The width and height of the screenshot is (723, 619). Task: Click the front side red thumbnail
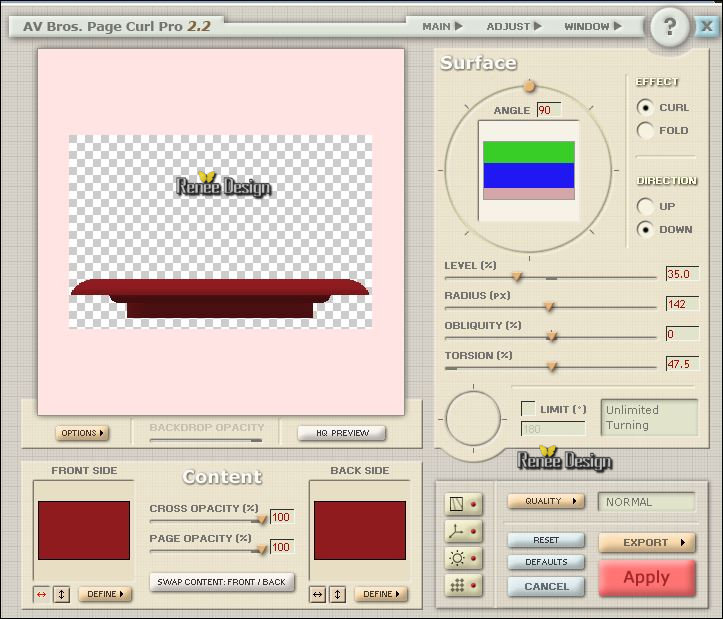(84, 530)
